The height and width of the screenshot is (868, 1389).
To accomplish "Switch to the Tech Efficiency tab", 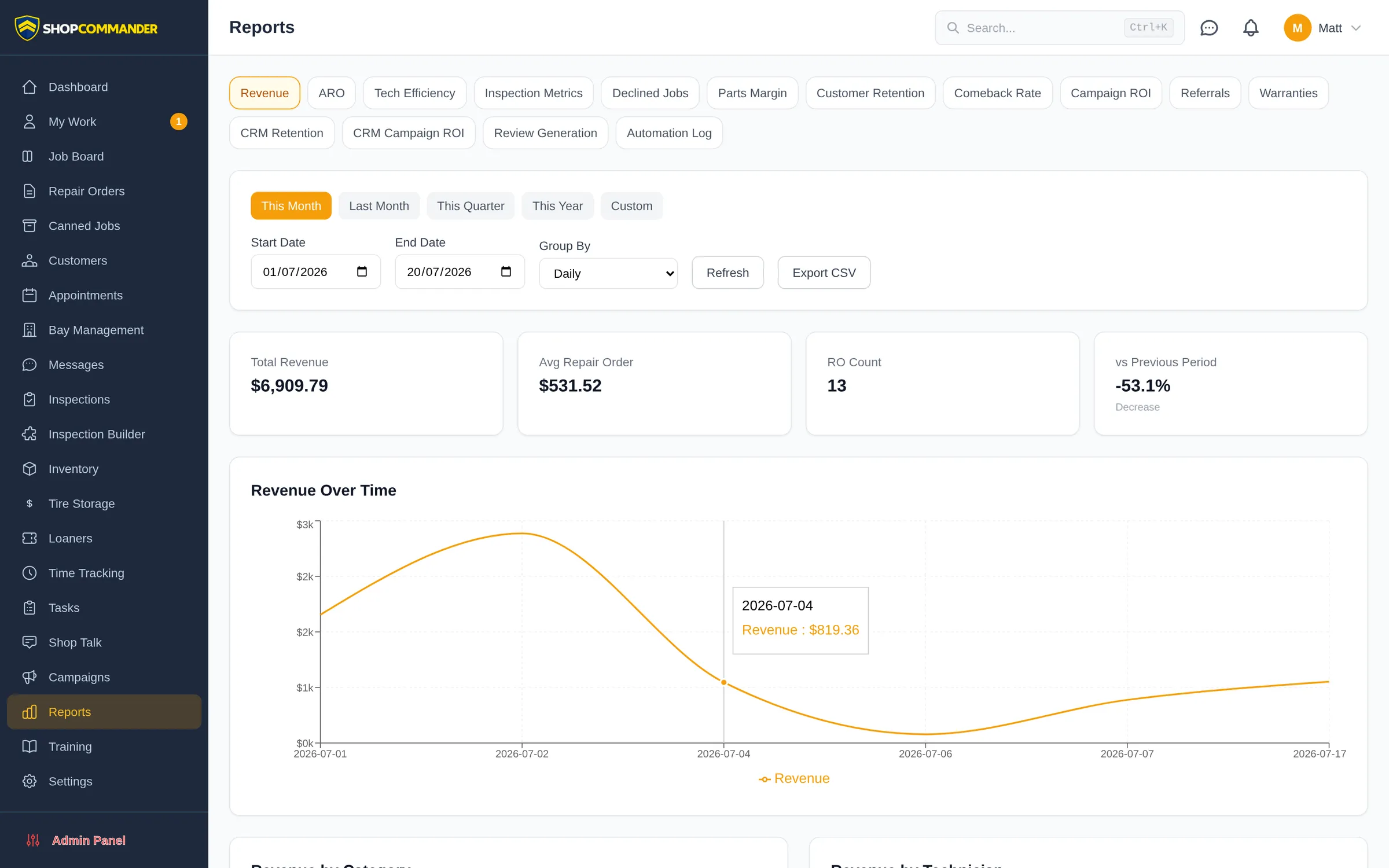I will click(x=415, y=93).
